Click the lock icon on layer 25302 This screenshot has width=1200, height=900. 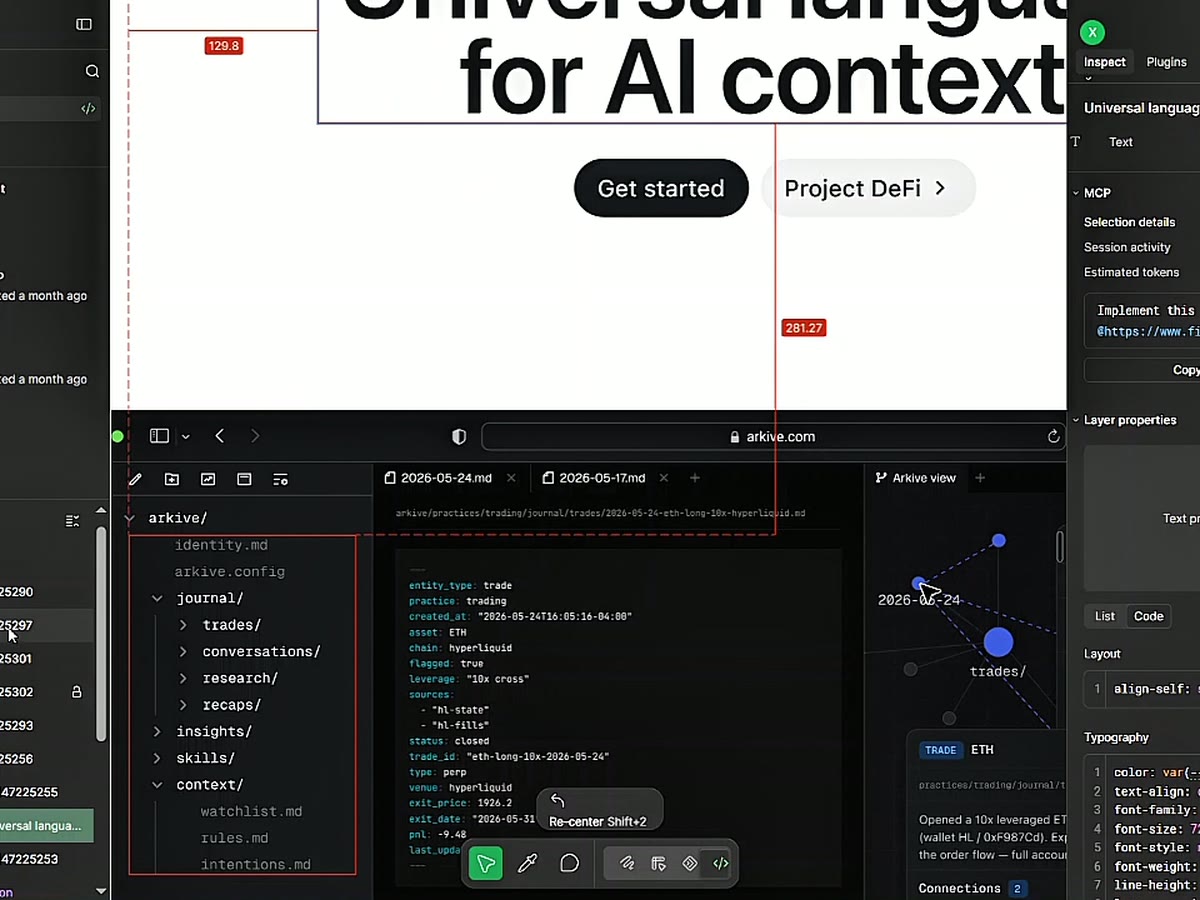(77, 692)
